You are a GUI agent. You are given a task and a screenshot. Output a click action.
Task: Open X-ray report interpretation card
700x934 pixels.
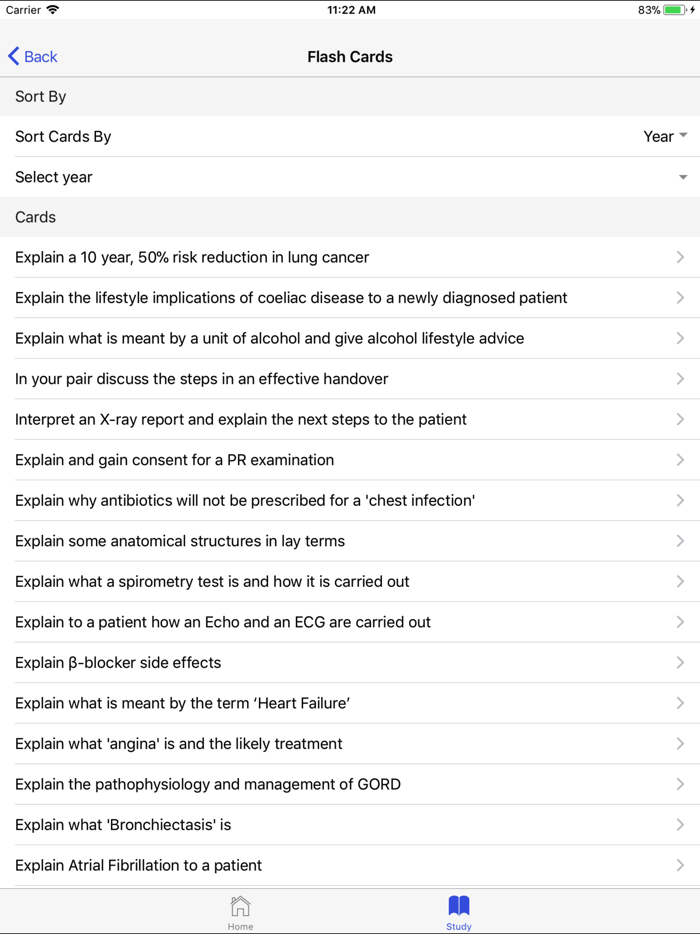(240, 419)
